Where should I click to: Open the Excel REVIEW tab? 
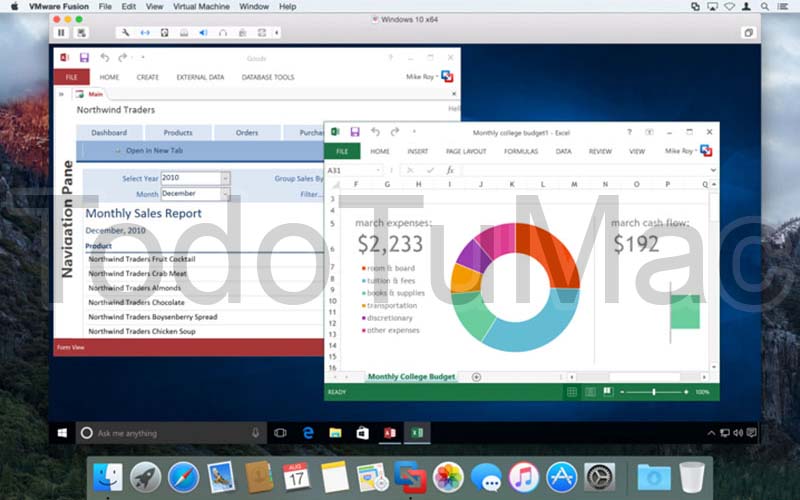click(600, 151)
